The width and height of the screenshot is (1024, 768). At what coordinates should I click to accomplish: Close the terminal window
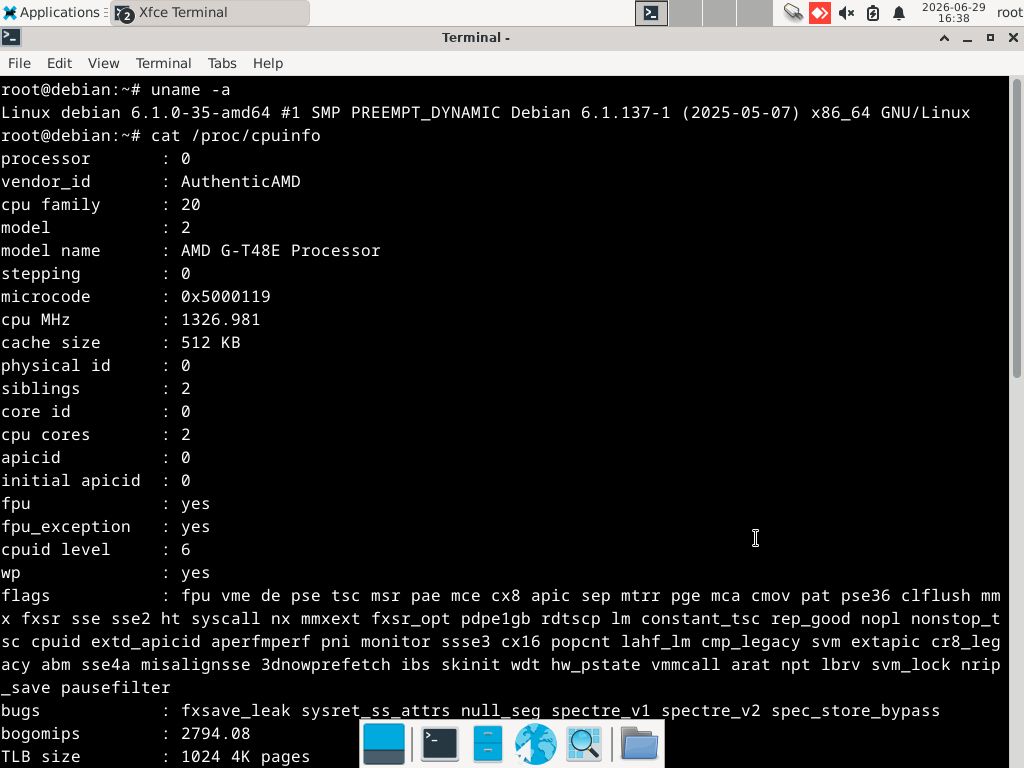[1013, 38]
